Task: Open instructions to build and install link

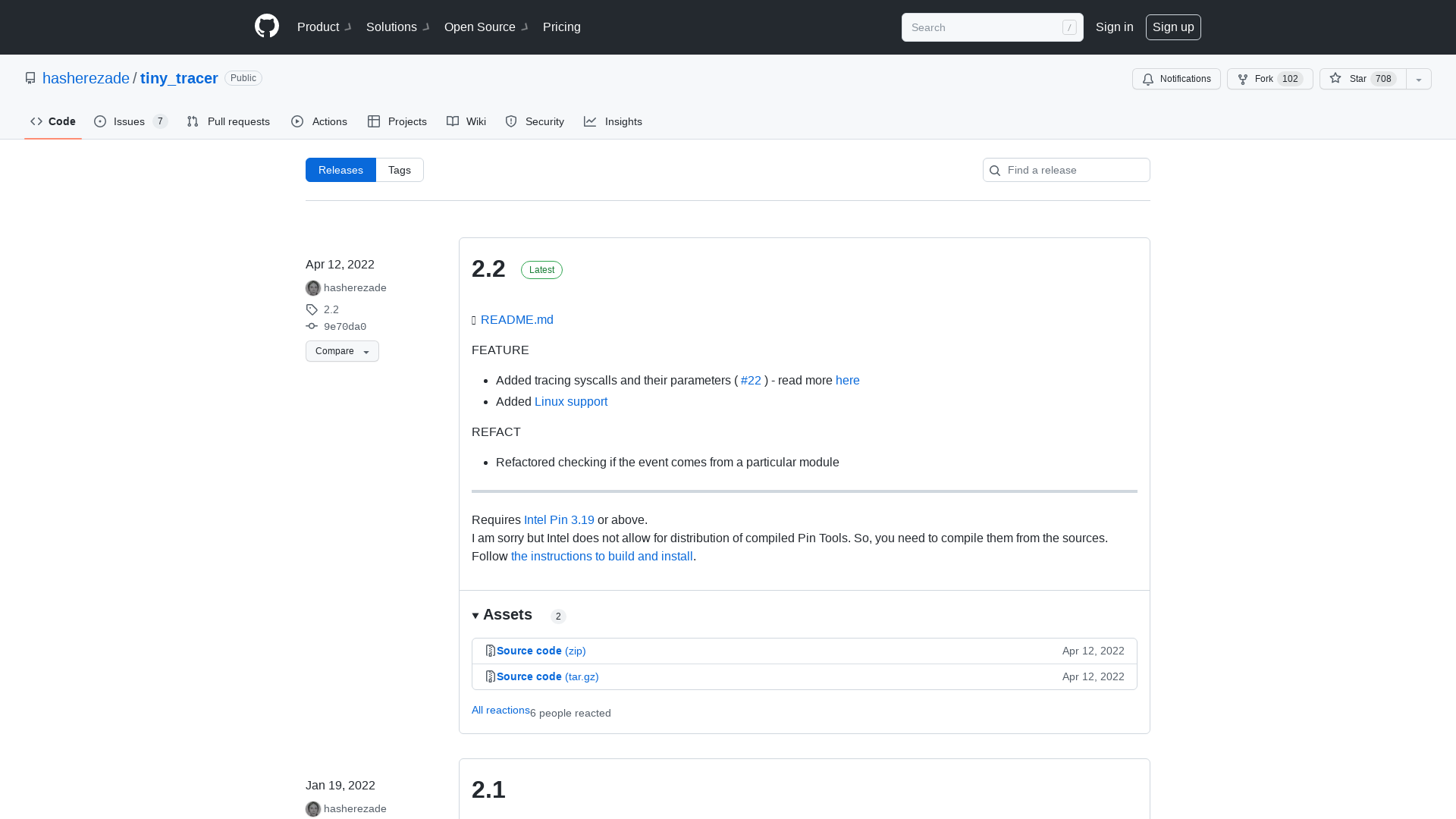Action: (x=602, y=557)
